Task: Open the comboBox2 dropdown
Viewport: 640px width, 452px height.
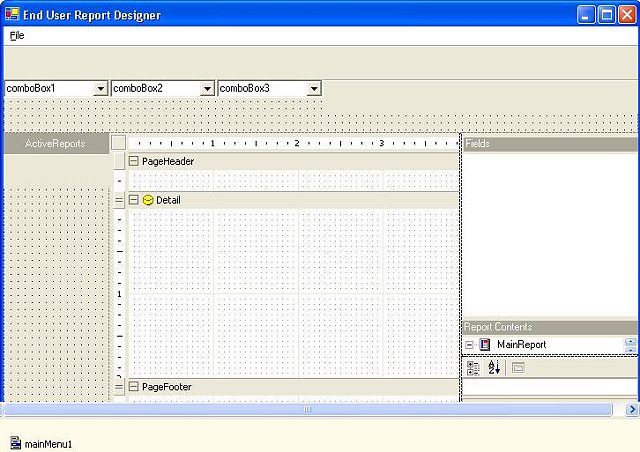Action: point(207,88)
